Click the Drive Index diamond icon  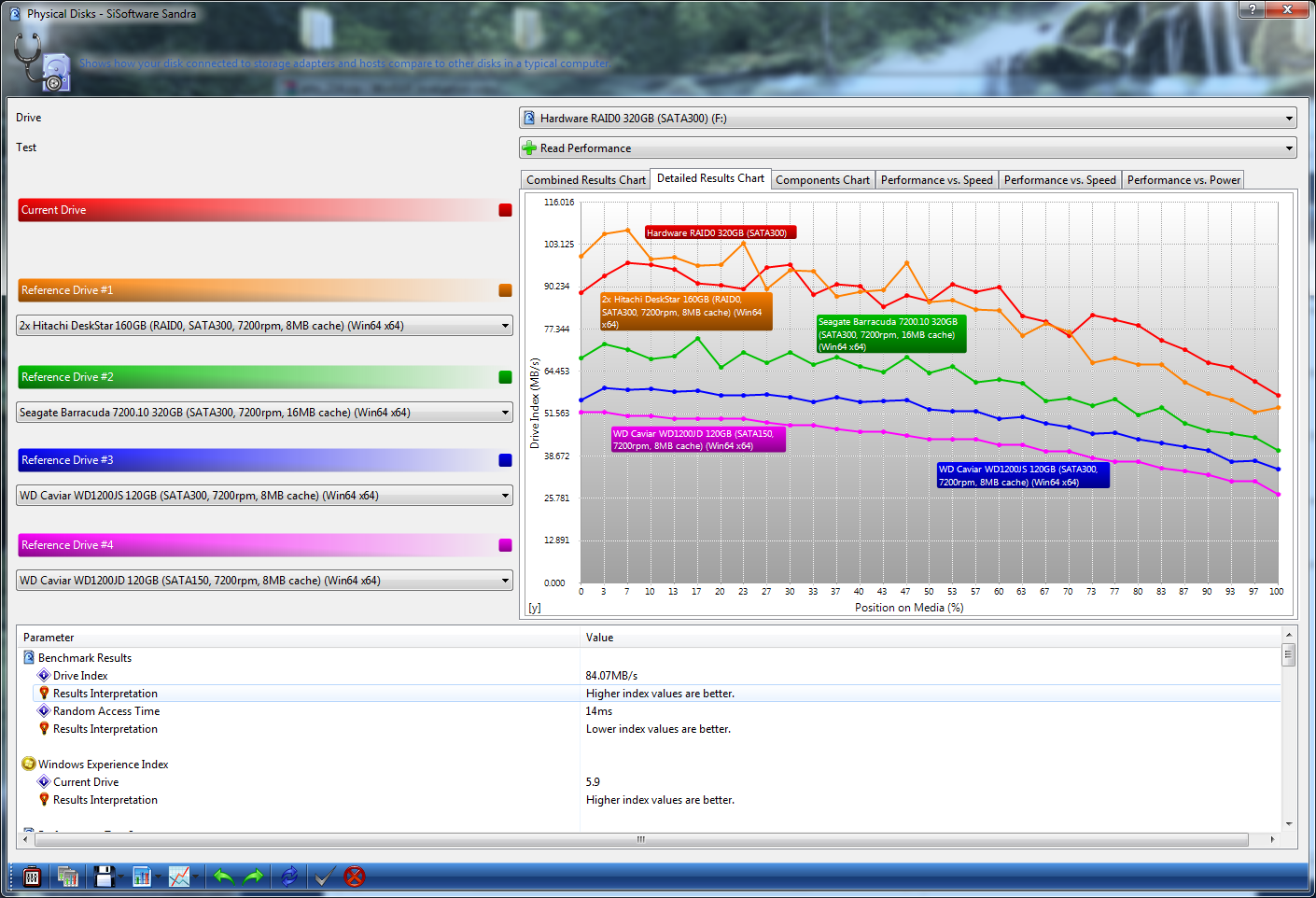[44, 675]
